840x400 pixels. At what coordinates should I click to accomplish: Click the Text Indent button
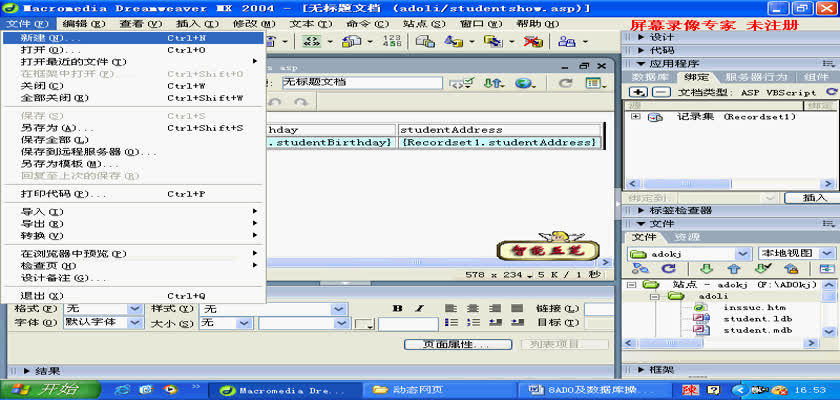point(516,322)
